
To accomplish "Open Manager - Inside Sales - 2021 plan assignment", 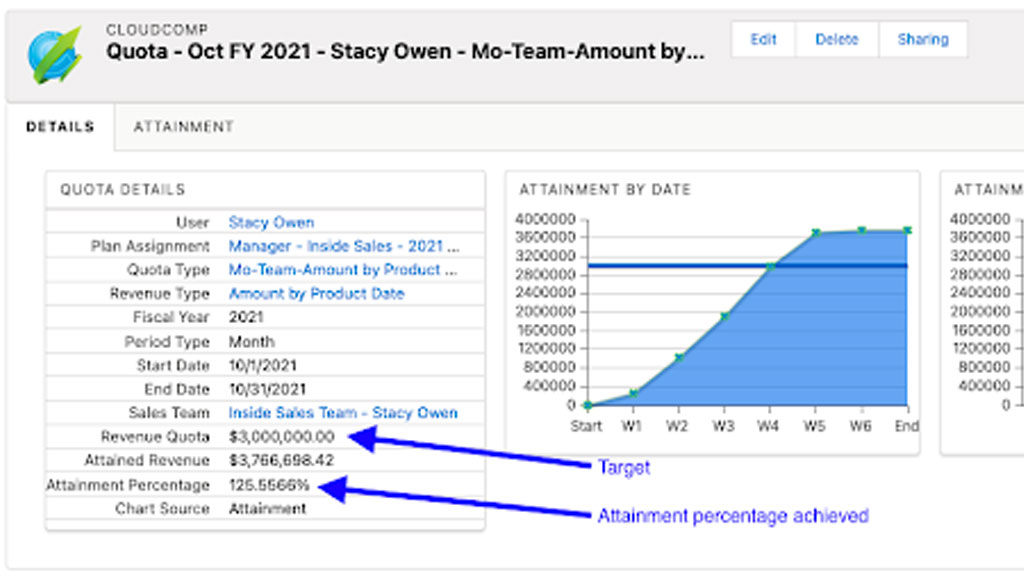I will [344, 246].
